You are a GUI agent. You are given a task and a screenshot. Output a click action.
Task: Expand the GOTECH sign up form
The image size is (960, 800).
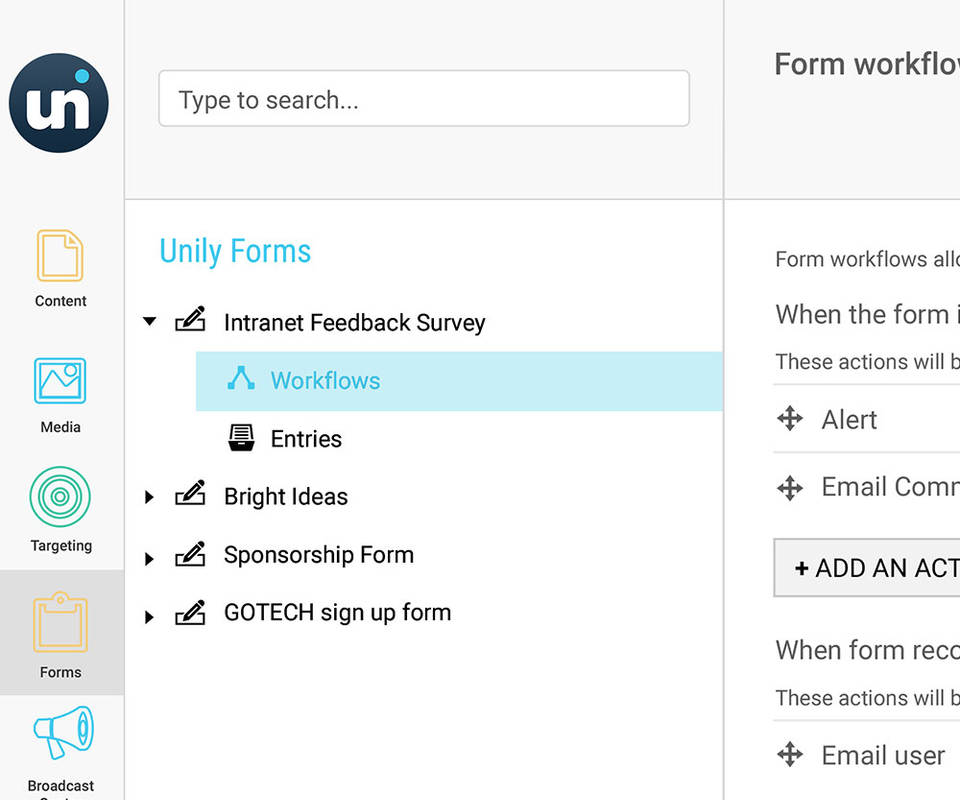[150, 617]
